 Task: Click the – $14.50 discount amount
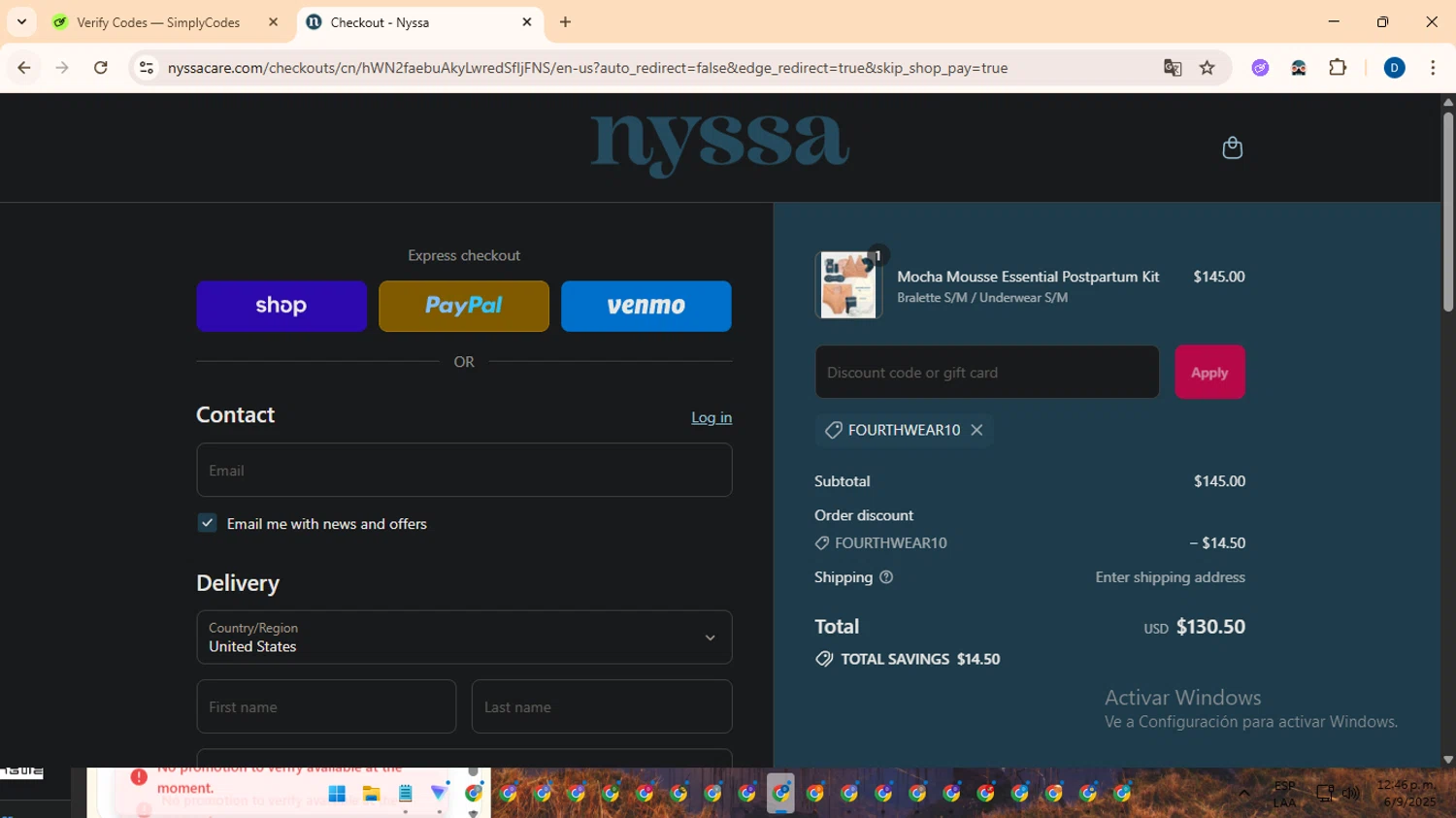click(1217, 543)
